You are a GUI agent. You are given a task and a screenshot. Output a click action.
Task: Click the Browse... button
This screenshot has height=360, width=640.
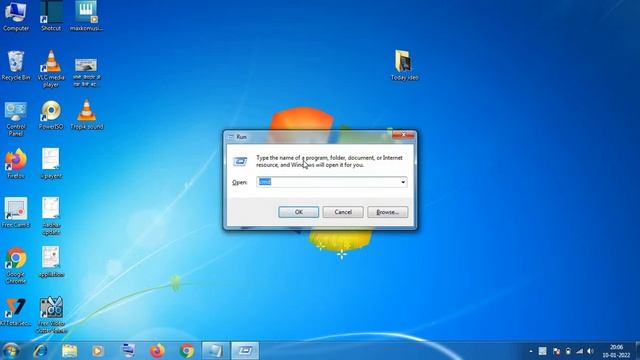pos(387,212)
